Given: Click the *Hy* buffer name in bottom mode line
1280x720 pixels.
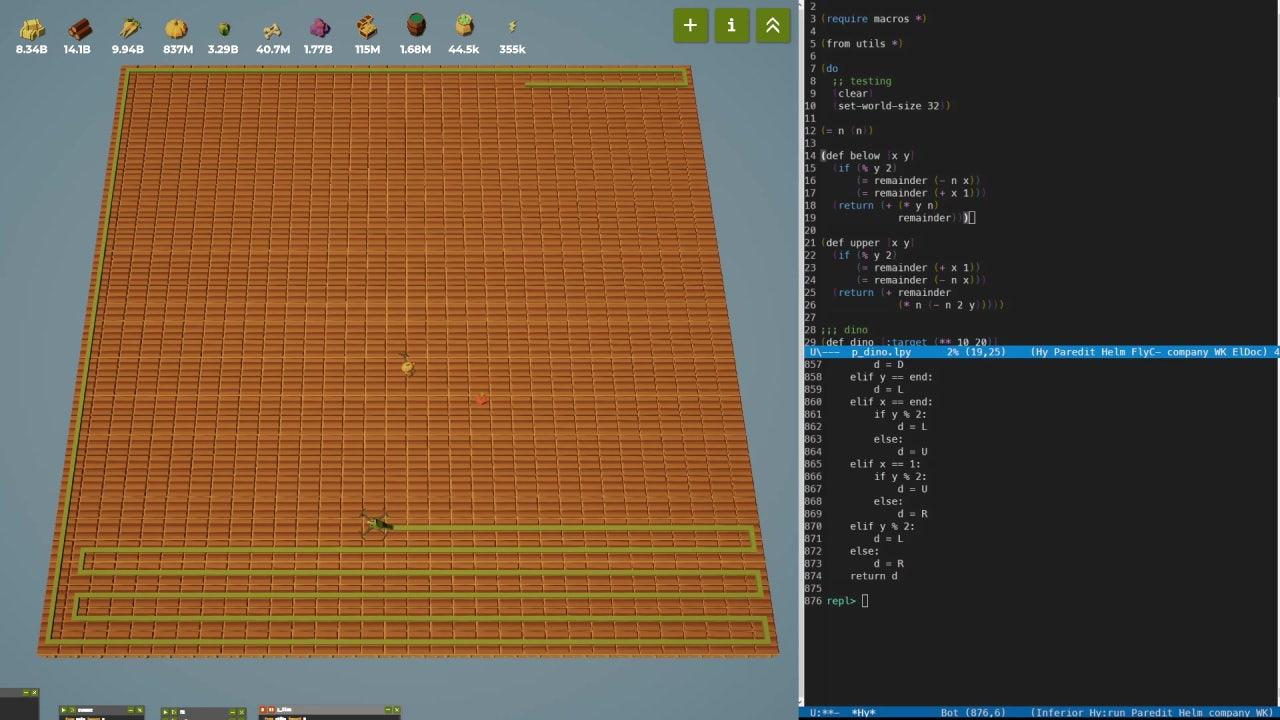Looking at the screenshot, I should coord(862,713).
